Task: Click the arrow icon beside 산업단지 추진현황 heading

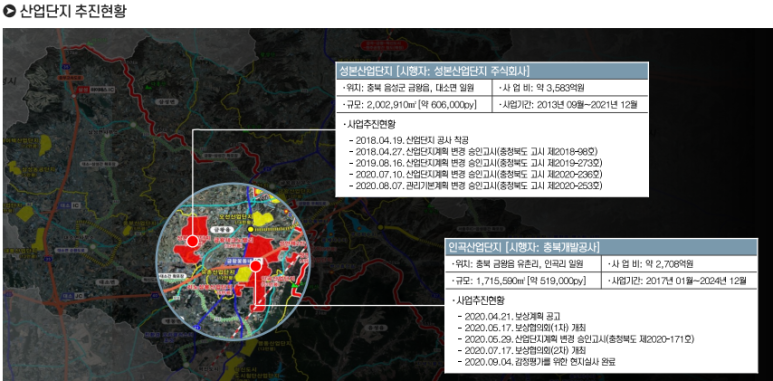Action: [9, 11]
